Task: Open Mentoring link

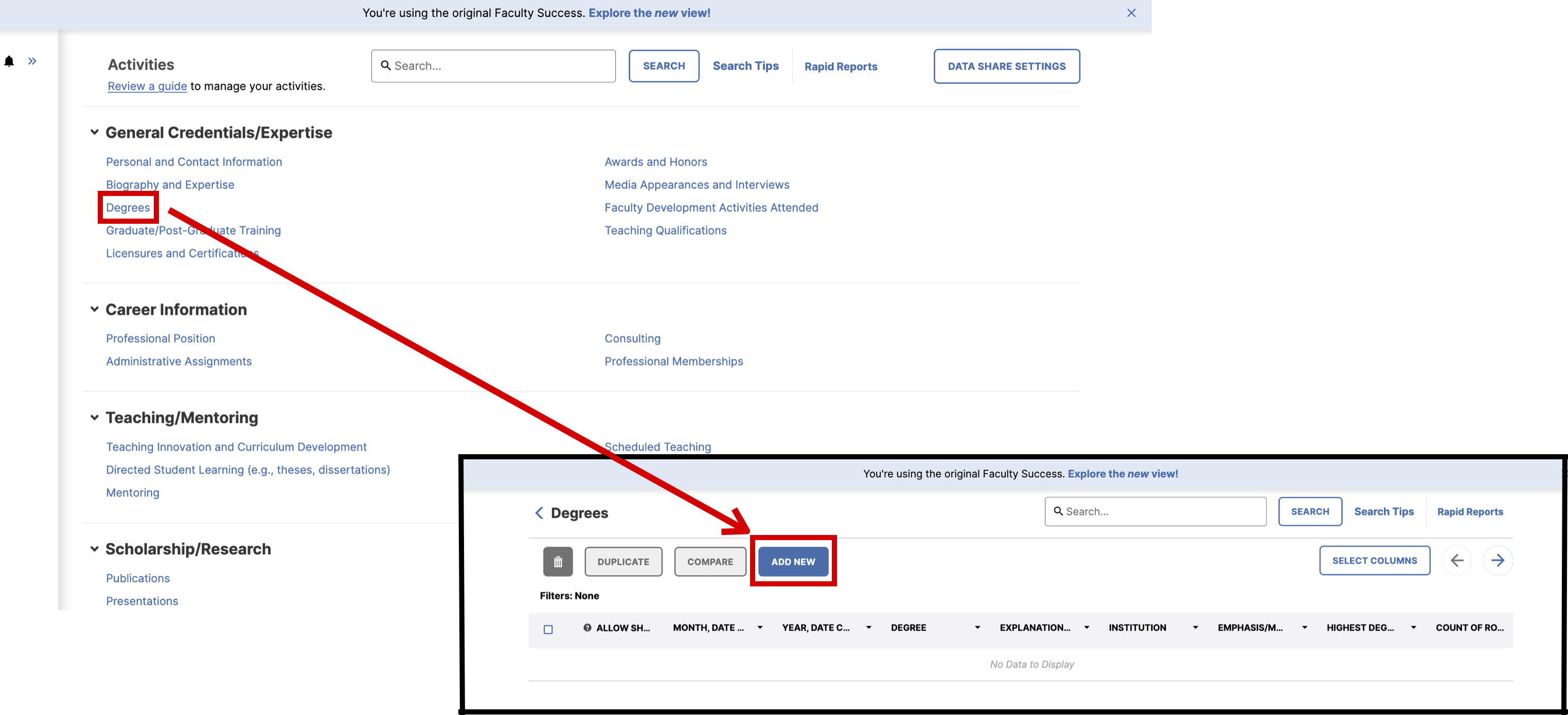Action: pyautogui.click(x=133, y=492)
